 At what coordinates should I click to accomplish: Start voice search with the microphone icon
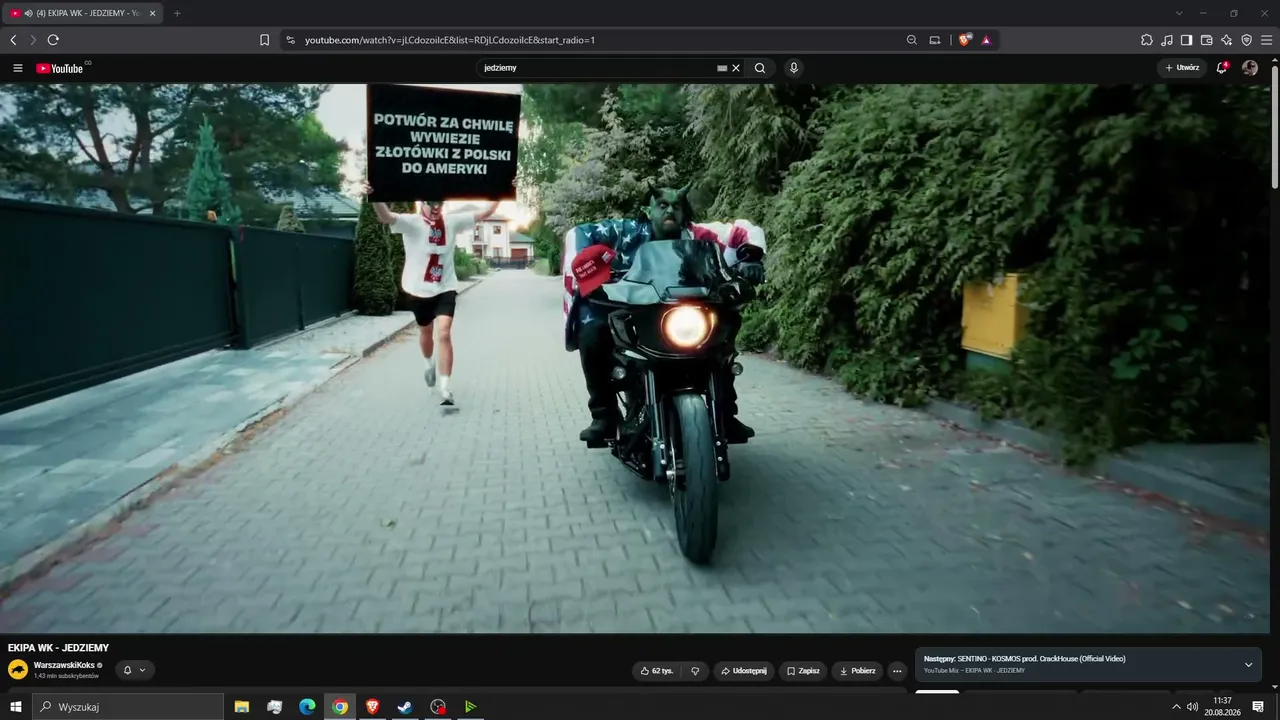point(794,68)
